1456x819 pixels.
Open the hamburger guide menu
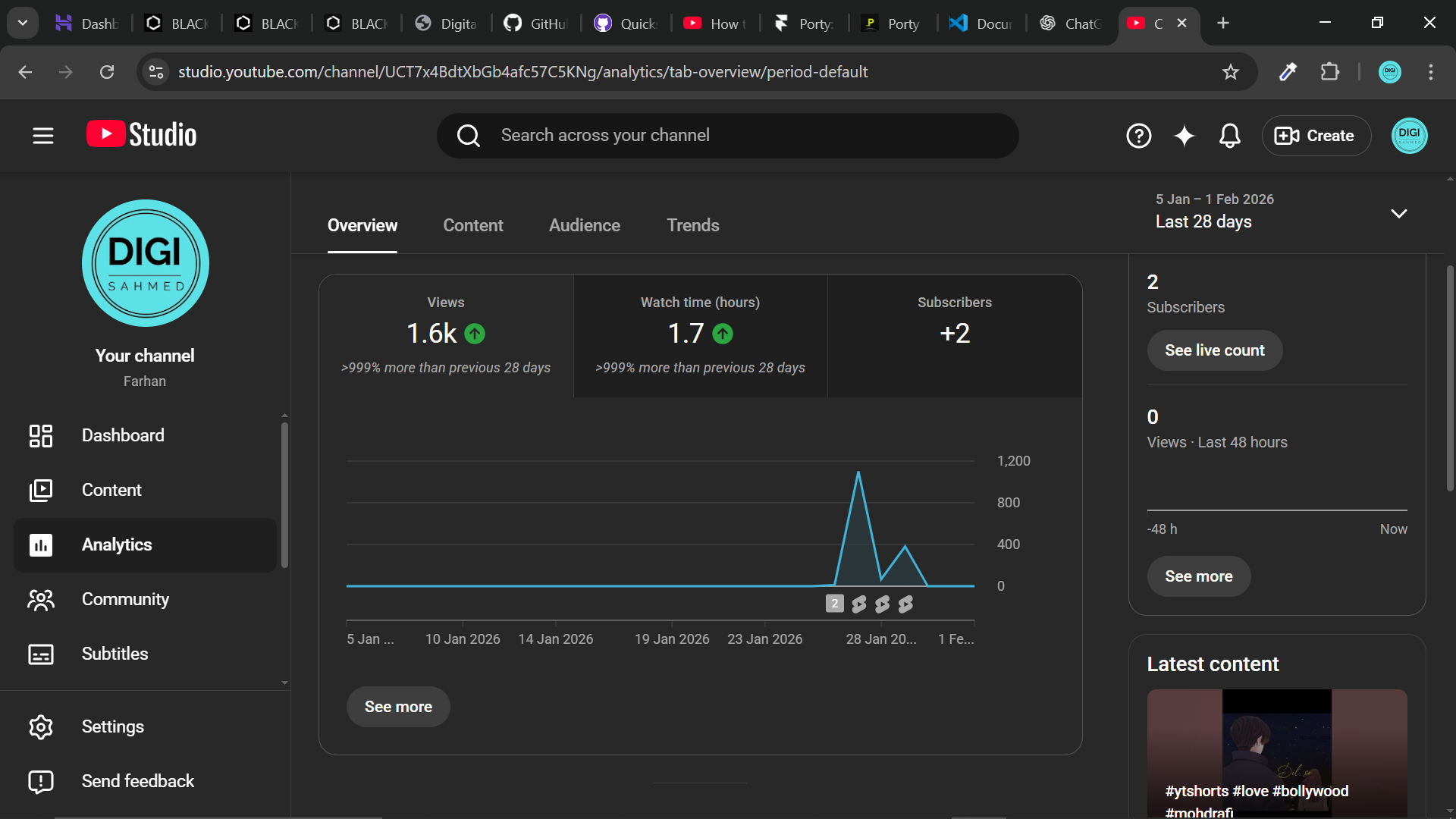(x=43, y=136)
